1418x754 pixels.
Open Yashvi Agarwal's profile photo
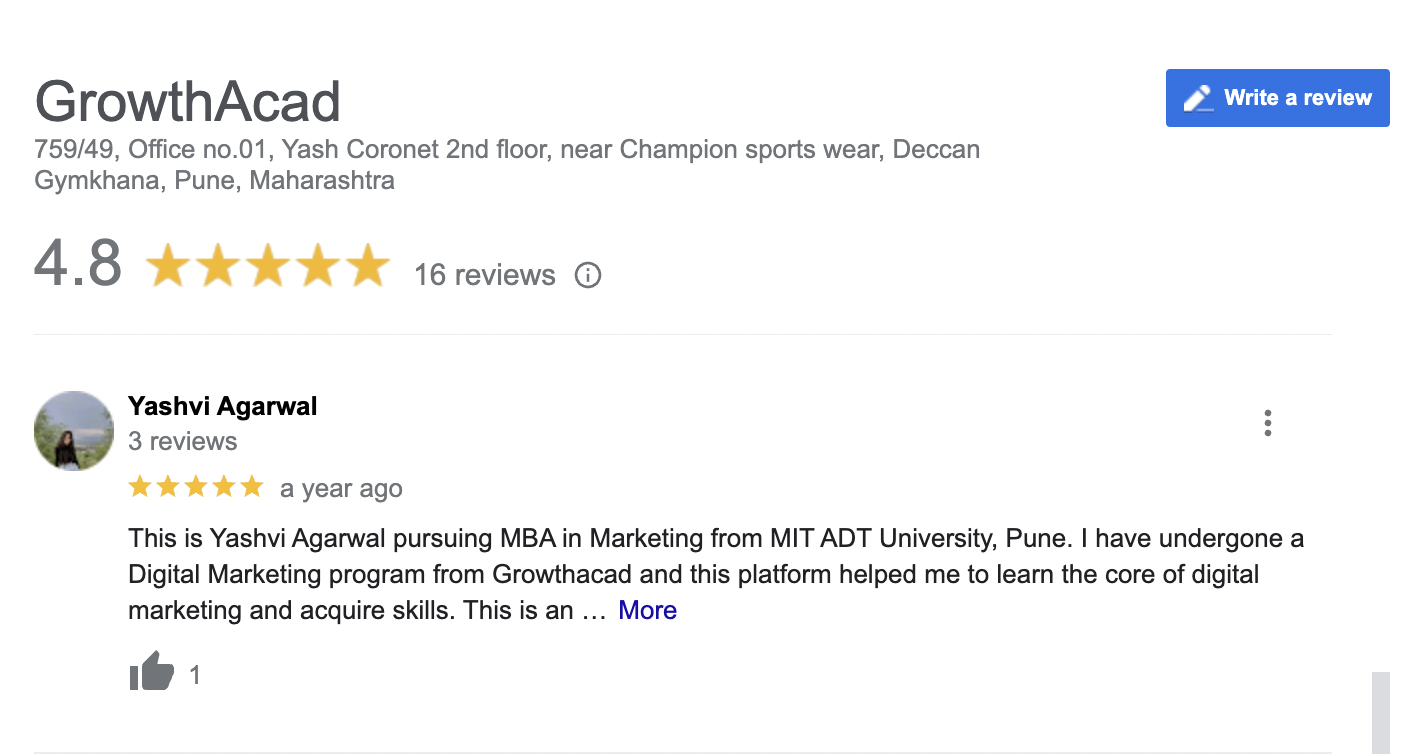point(74,431)
